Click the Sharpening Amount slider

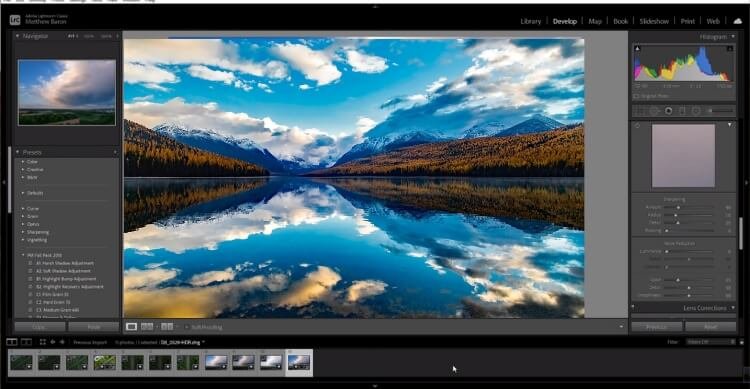(688, 207)
